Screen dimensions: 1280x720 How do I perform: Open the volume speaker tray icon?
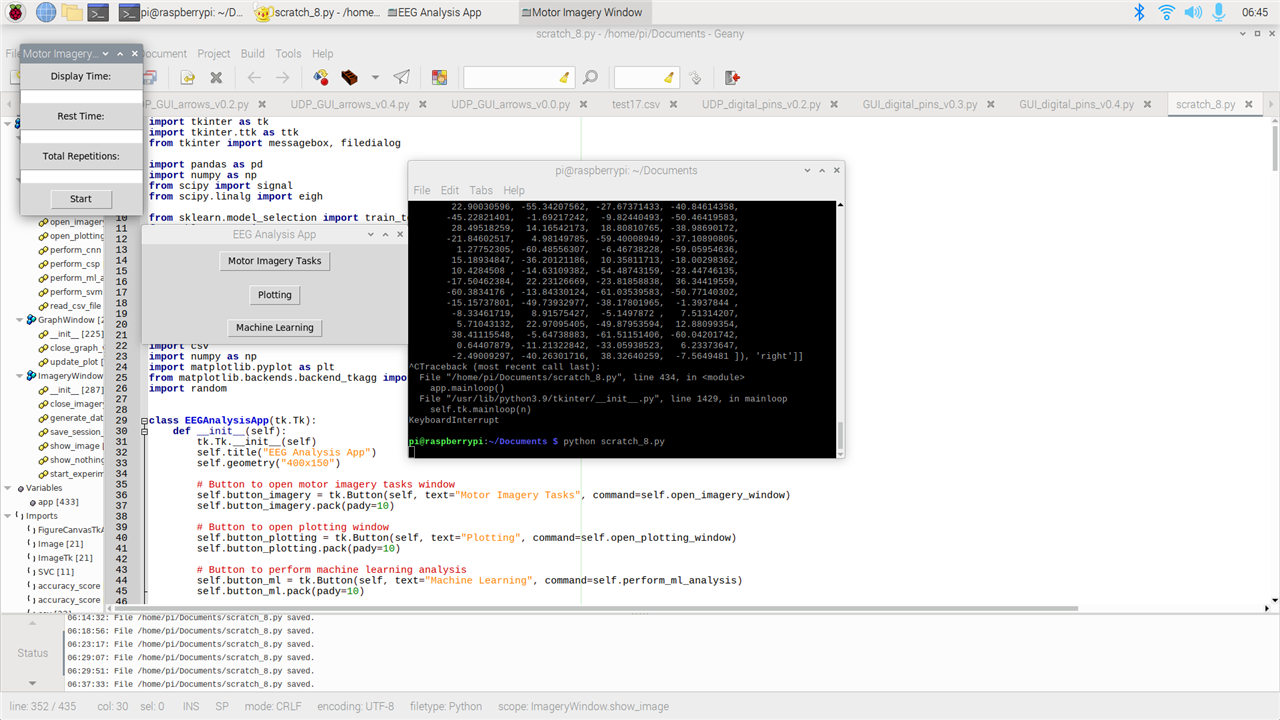(1193, 12)
